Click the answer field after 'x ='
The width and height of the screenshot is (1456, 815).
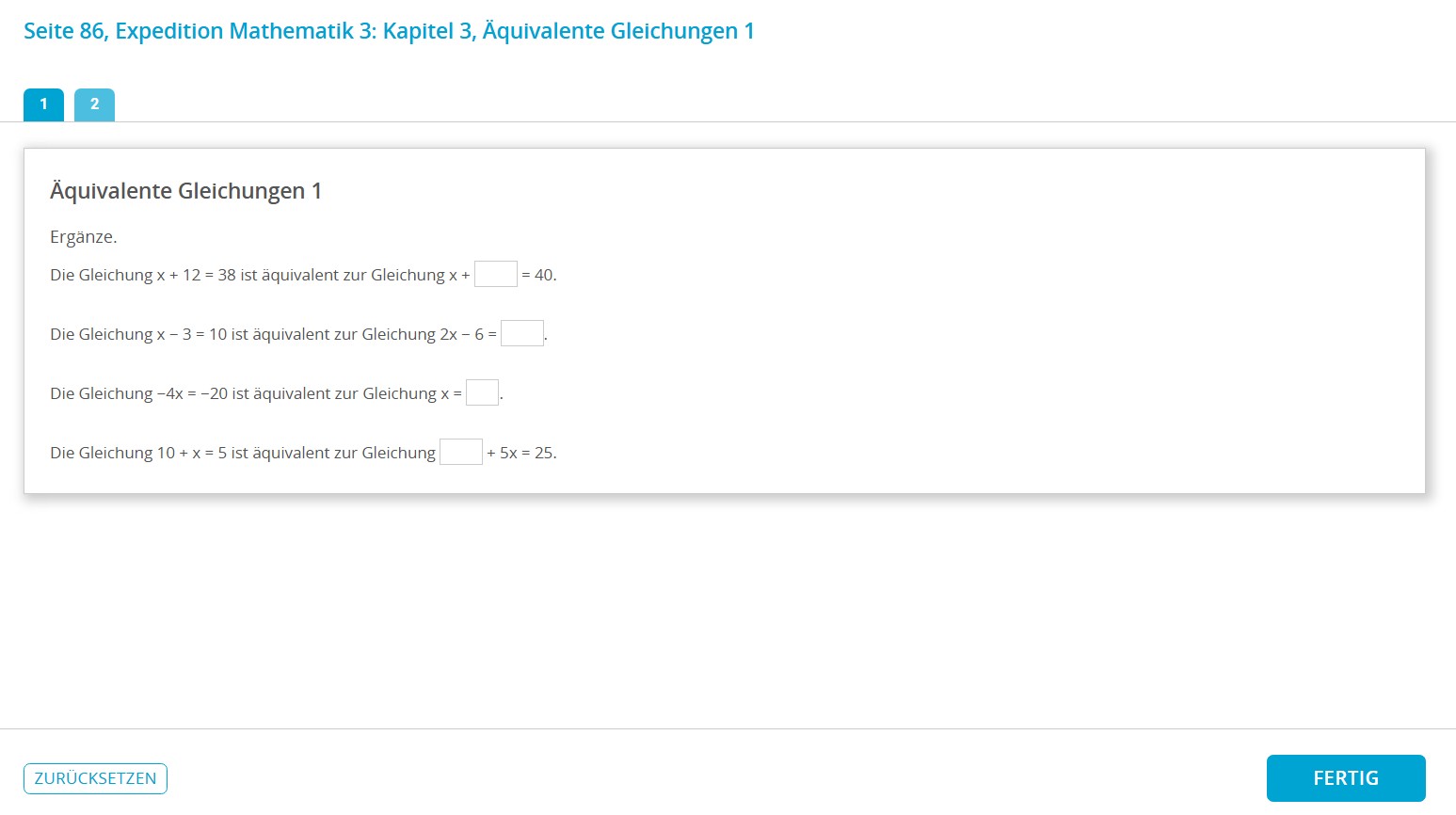[482, 392]
